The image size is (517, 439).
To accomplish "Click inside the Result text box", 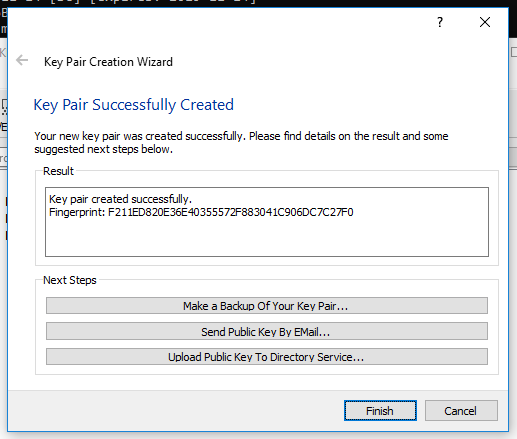I will pos(267,222).
